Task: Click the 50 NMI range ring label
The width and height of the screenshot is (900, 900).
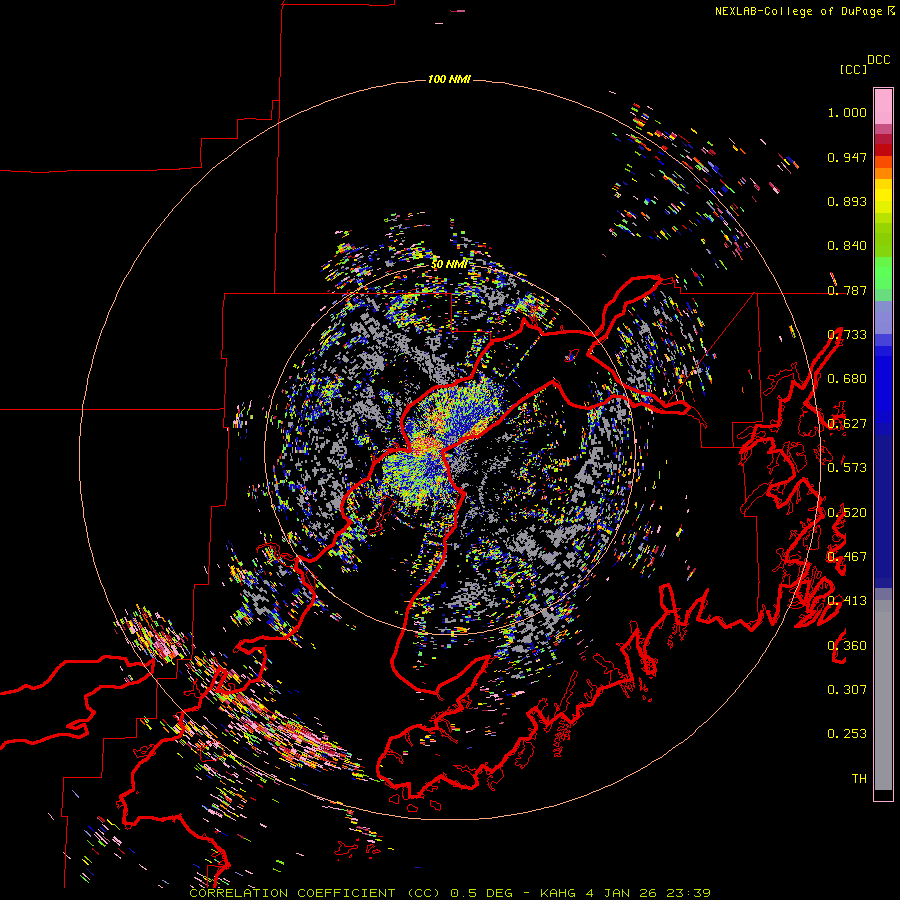Action: pos(449,264)
